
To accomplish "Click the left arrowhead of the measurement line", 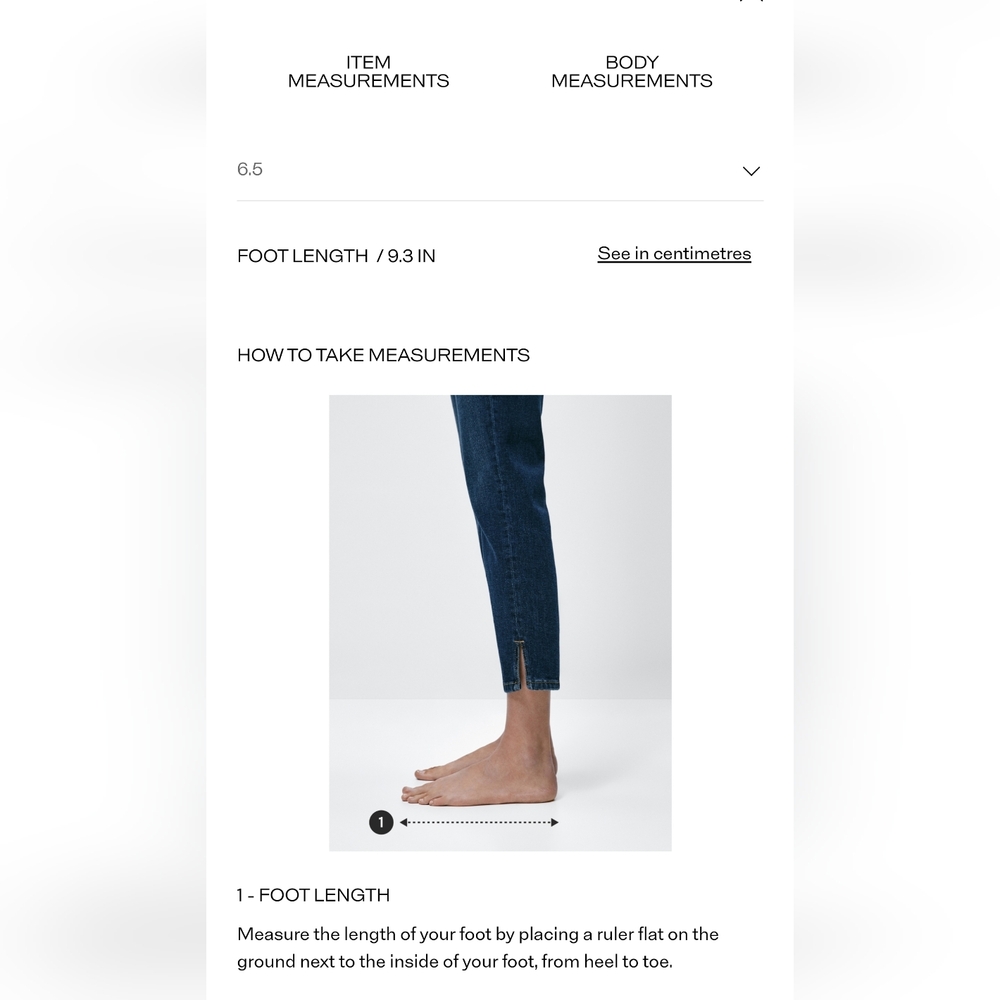I will click(404, 822).
